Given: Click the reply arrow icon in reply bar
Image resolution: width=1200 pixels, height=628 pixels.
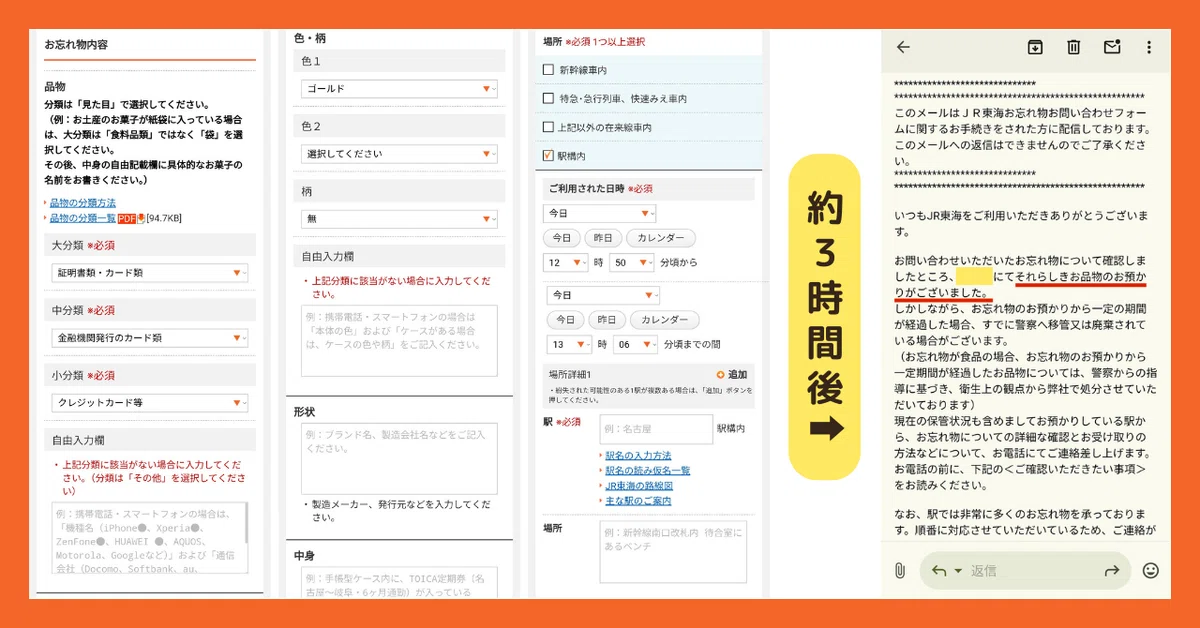Looking at the screenshot, I should (938, 570).
